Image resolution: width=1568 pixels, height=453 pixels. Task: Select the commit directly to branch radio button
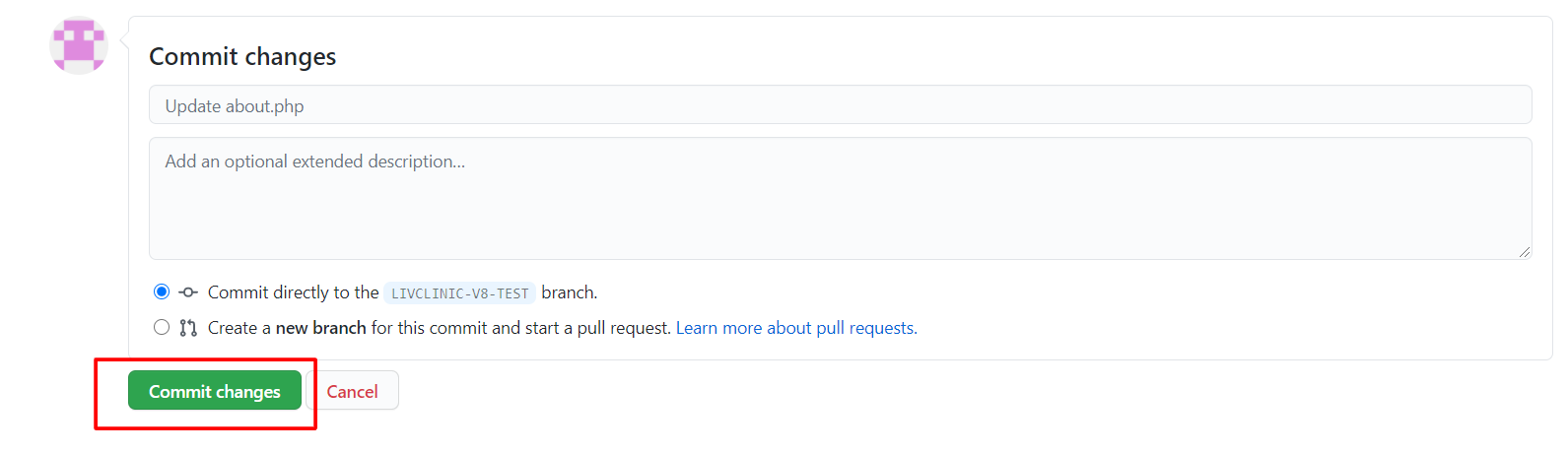tap(162, 291)
